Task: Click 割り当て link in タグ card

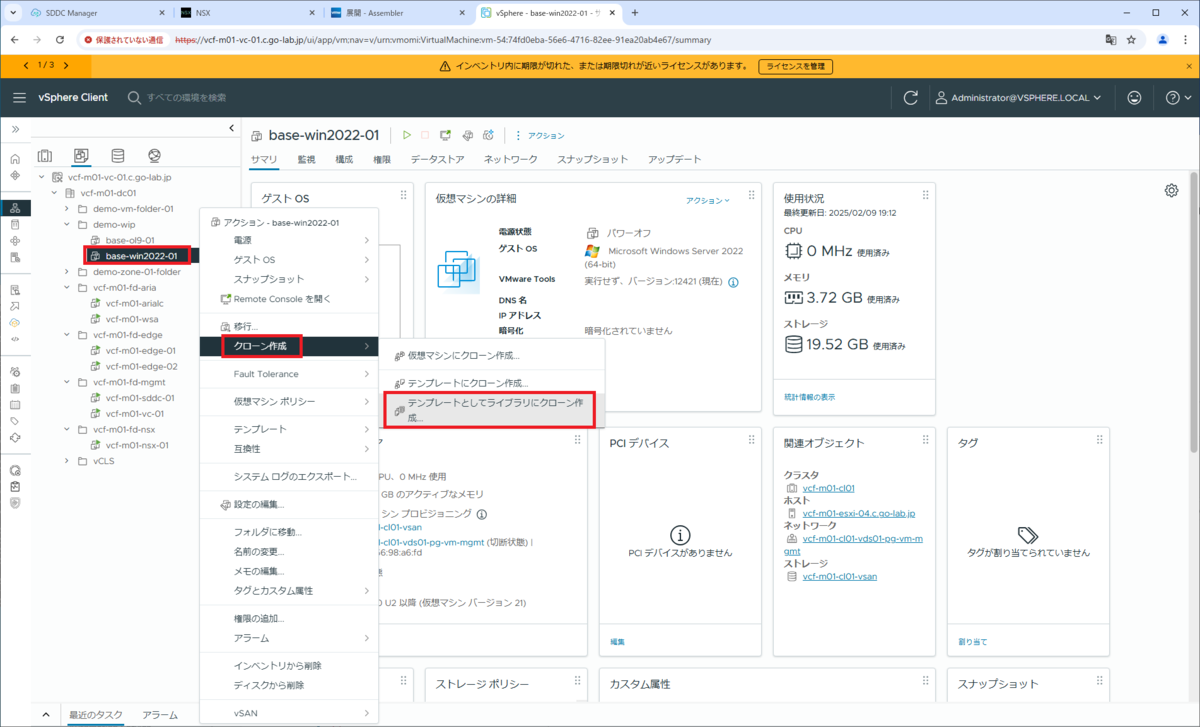Action: [972, 641]
